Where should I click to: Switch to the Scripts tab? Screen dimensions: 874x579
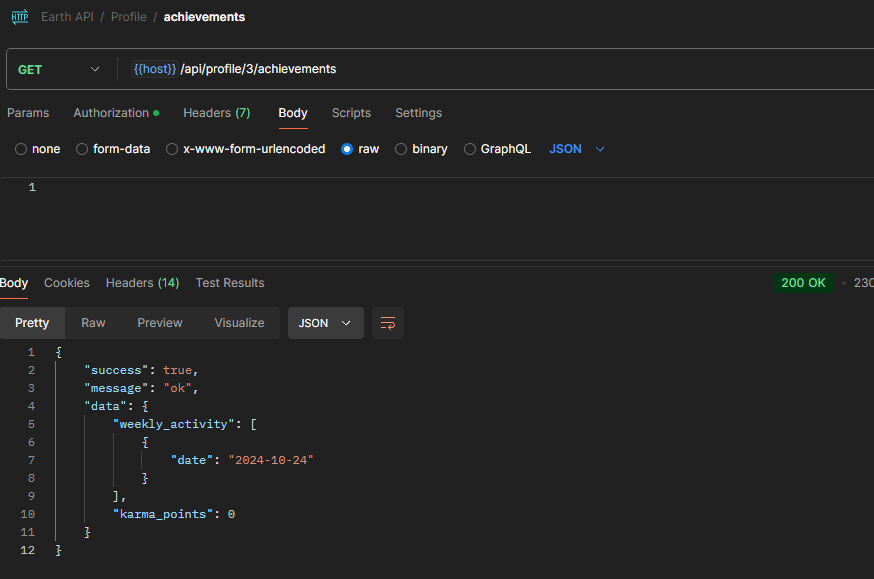coord(351,113)
